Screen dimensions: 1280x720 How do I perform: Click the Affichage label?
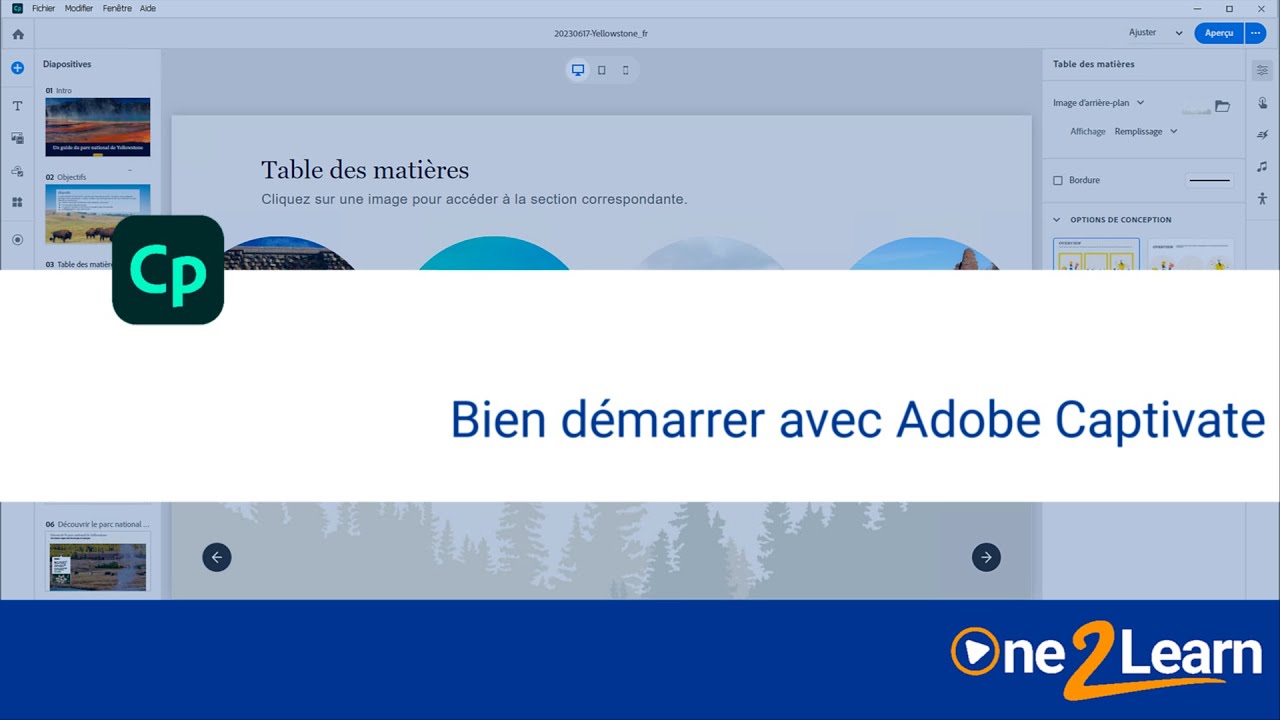click(x=1088, y=131)
